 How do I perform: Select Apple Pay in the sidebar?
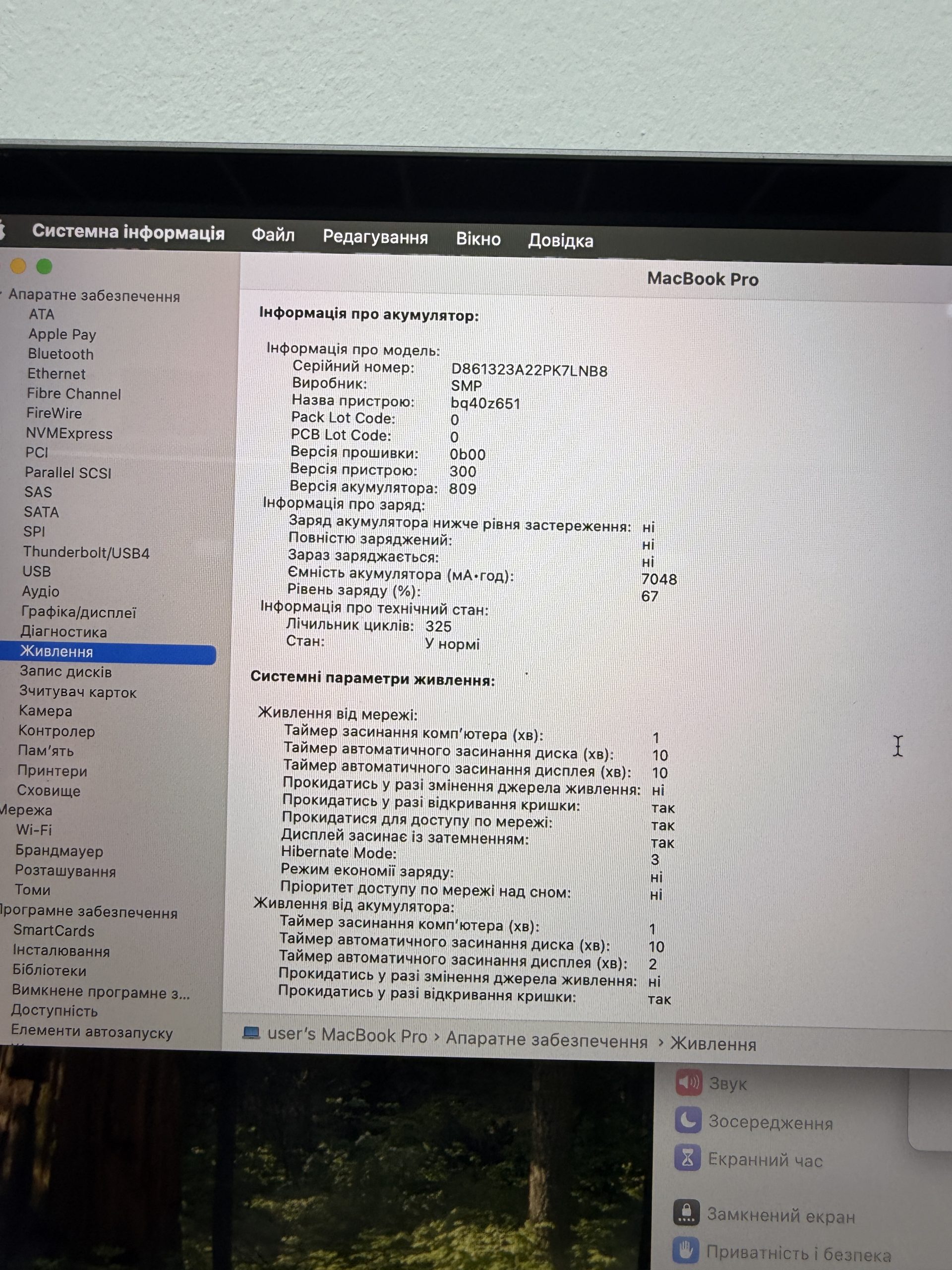[62, 334]
